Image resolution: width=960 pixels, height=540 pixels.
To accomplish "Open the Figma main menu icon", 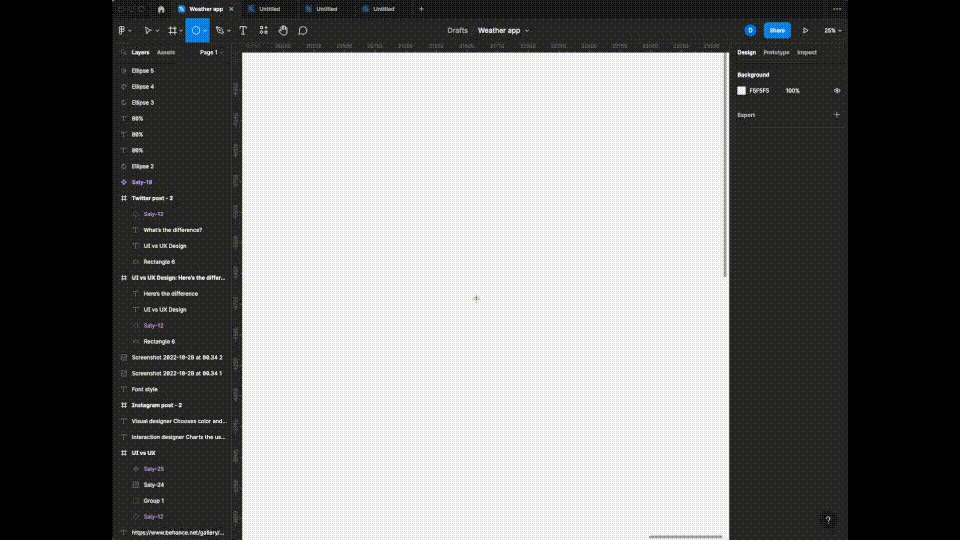I will pyautogui.click(x=122, y=31).
